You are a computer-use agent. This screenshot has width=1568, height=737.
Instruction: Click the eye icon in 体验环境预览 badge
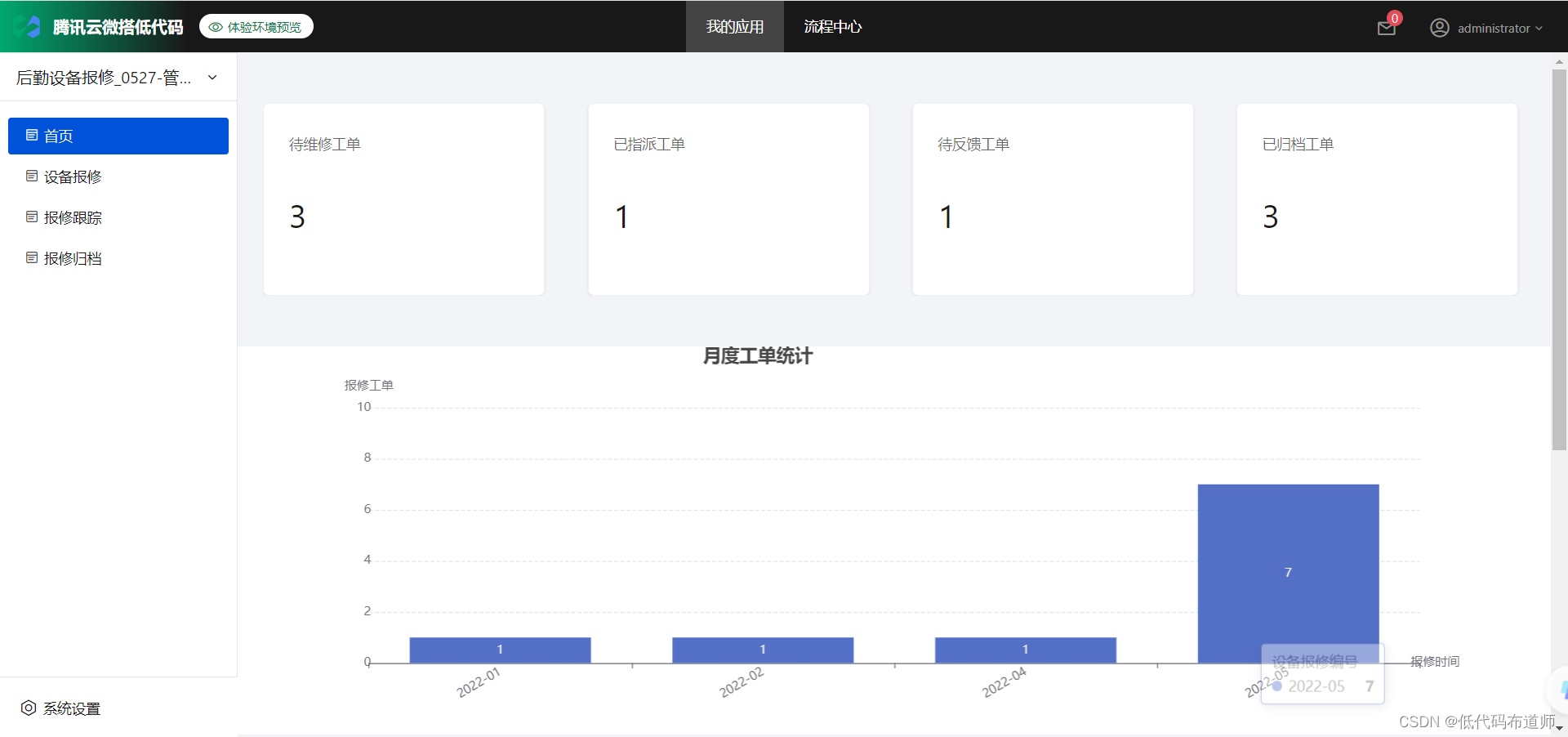[216, 27]
